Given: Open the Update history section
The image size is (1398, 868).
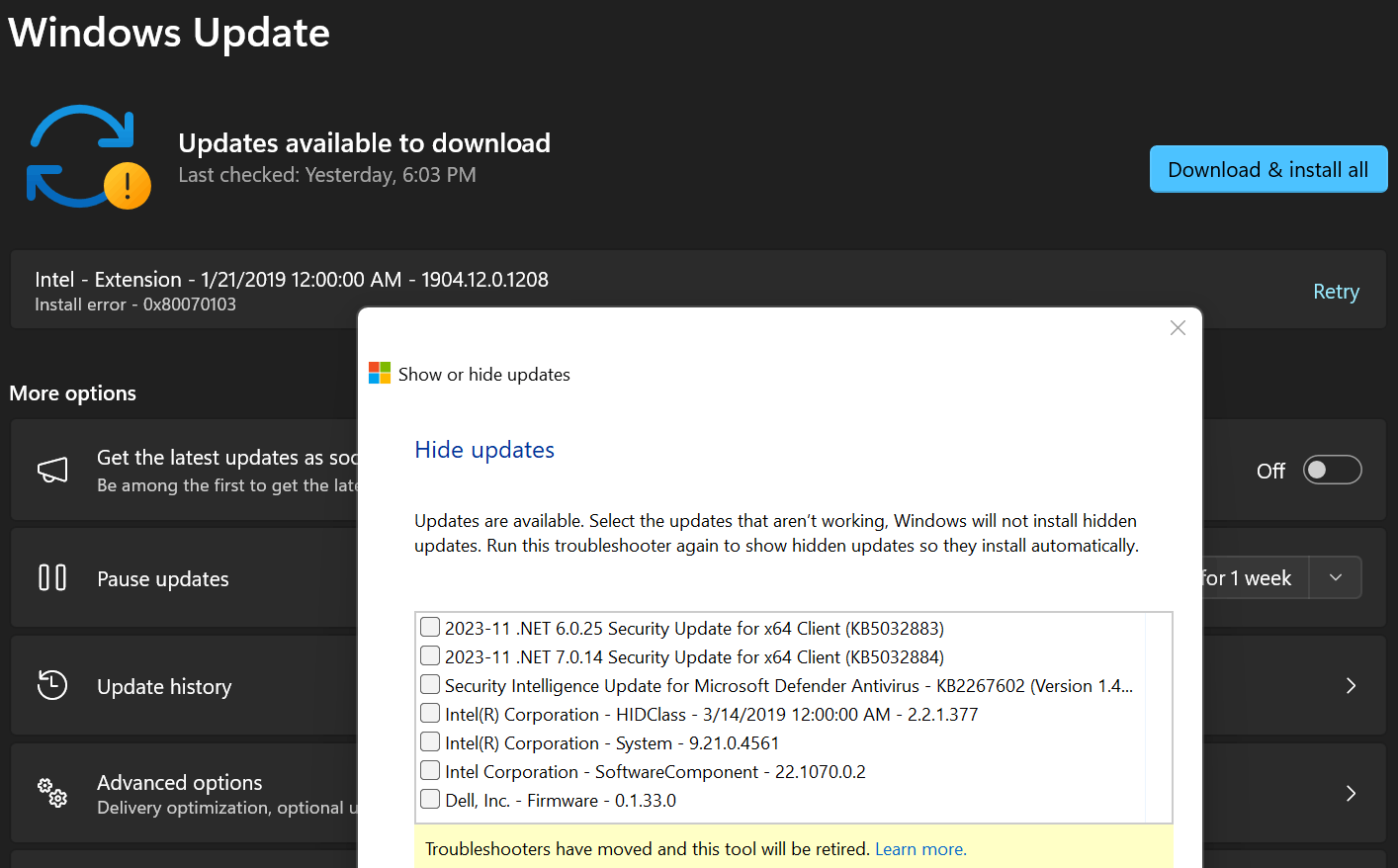Looking at the screenshot, I should pyautogui.click(x=164, y=686).
